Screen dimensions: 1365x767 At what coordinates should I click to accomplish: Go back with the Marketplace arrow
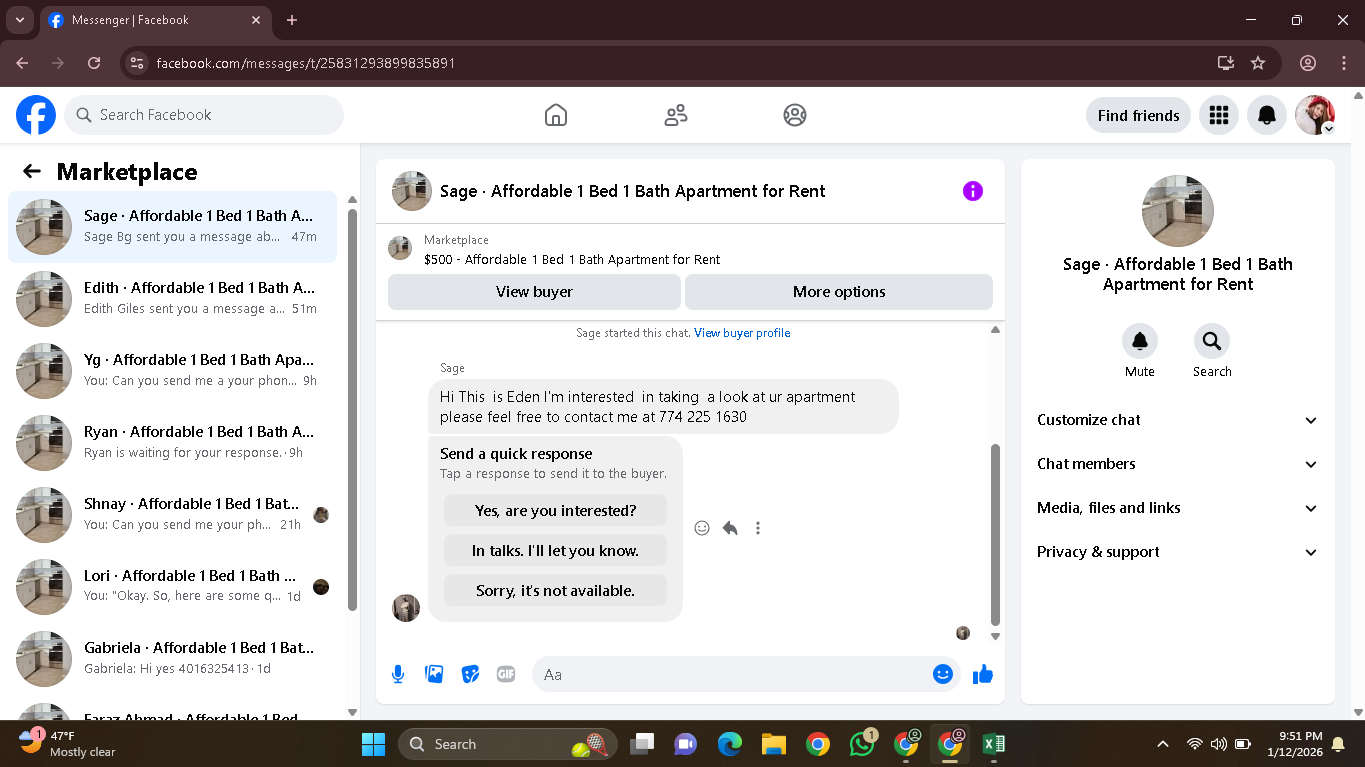pyautogui.click(x=32, y=171)
